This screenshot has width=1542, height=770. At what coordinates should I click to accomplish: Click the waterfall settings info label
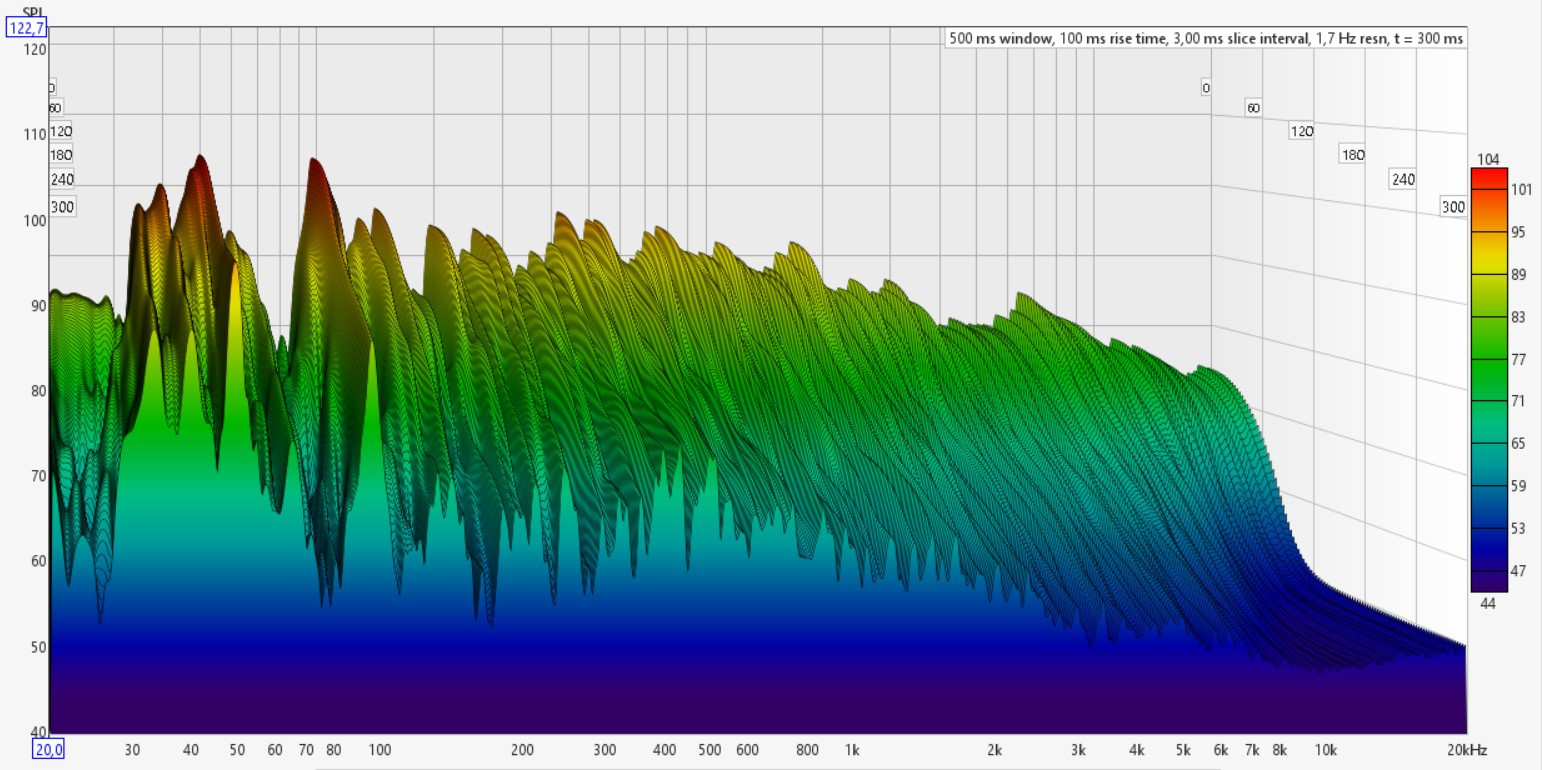coord(1206,38)
